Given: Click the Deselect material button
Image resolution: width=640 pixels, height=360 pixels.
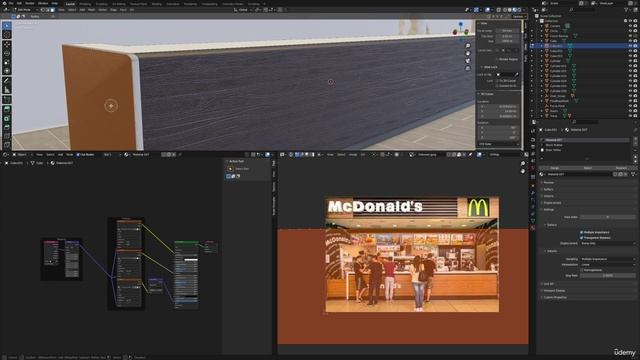Looking at the screenshot, I should [621, 168].
